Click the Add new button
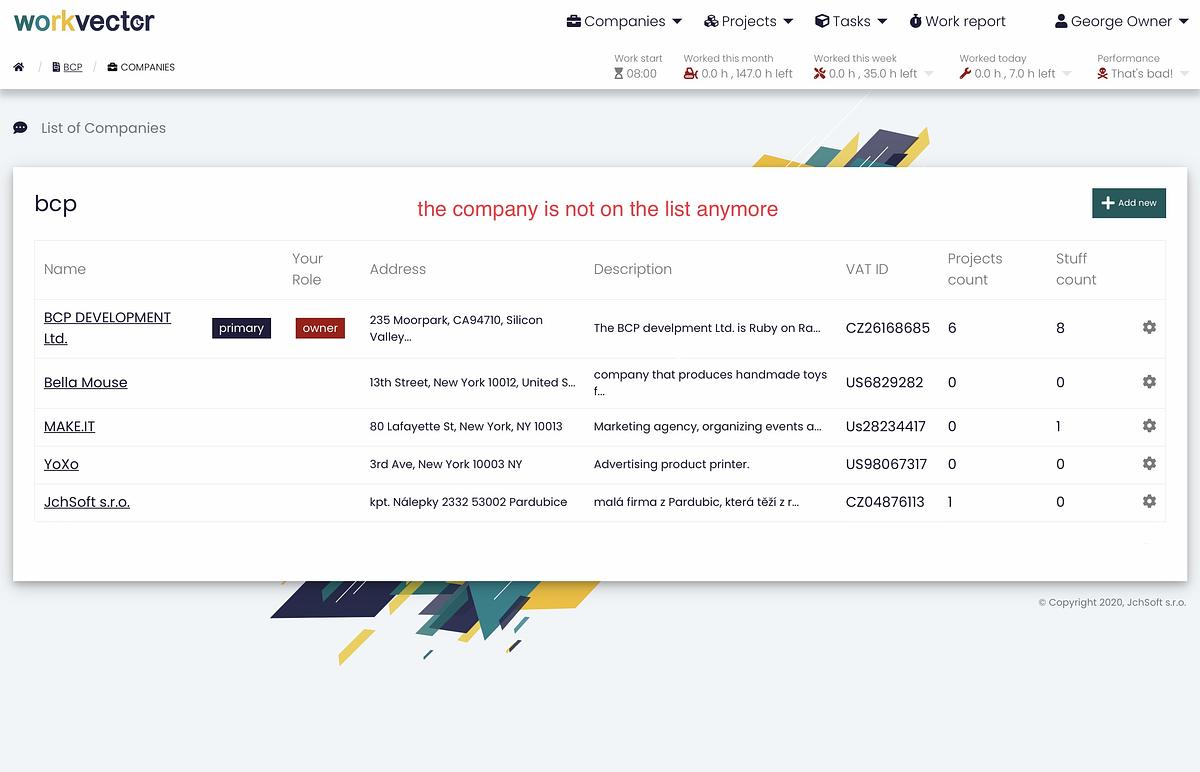 click(1128, 203)
